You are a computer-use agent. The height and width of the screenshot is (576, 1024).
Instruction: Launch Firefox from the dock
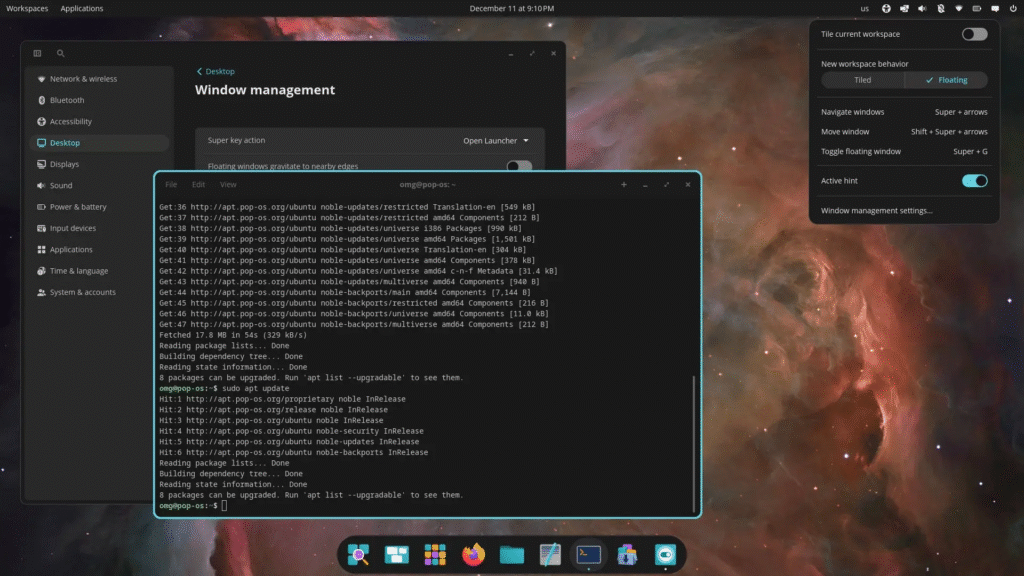(x=473, y=554)
